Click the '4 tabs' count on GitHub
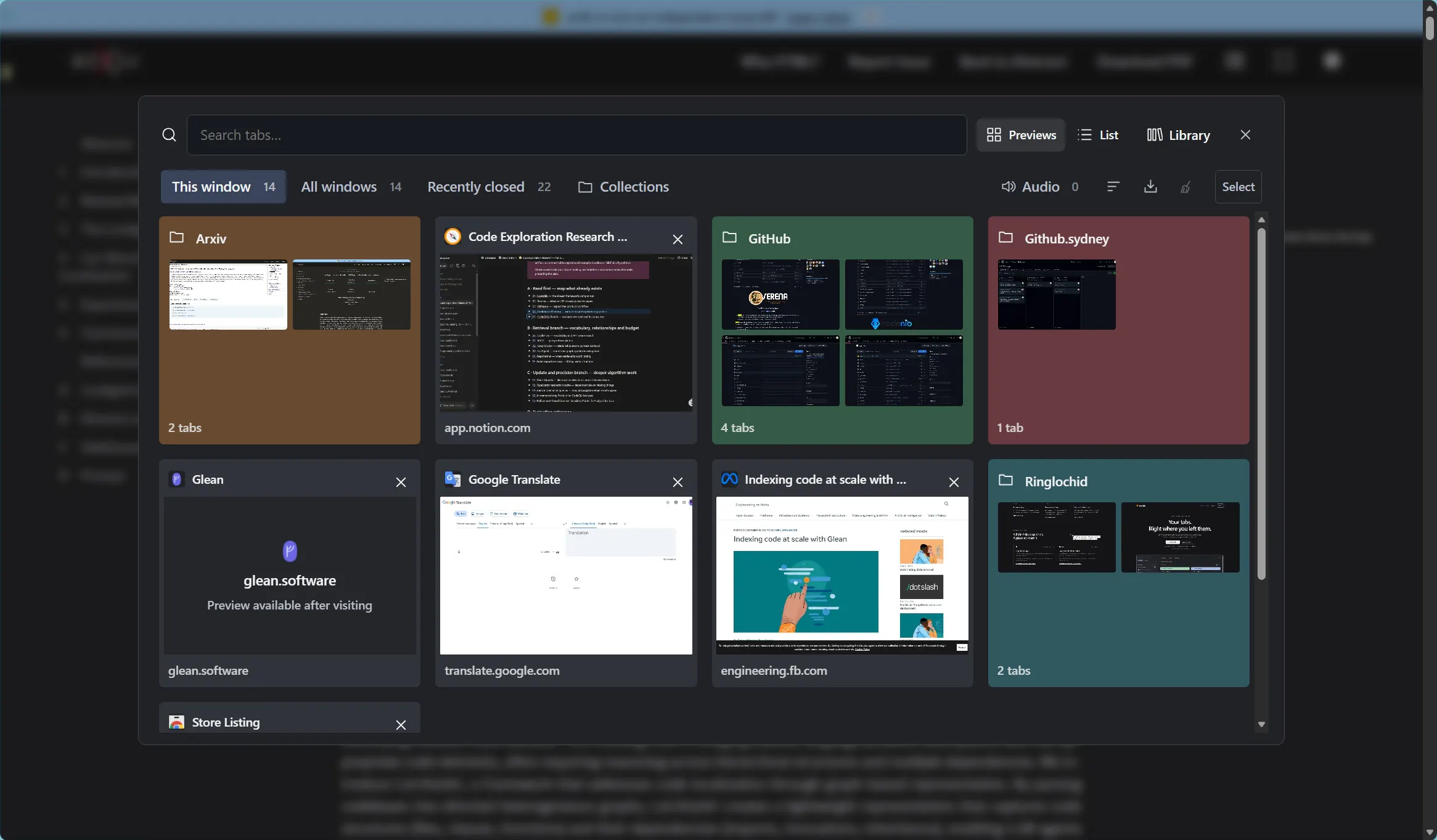This screenshot has width=1437, height=840. pos(737,428)
